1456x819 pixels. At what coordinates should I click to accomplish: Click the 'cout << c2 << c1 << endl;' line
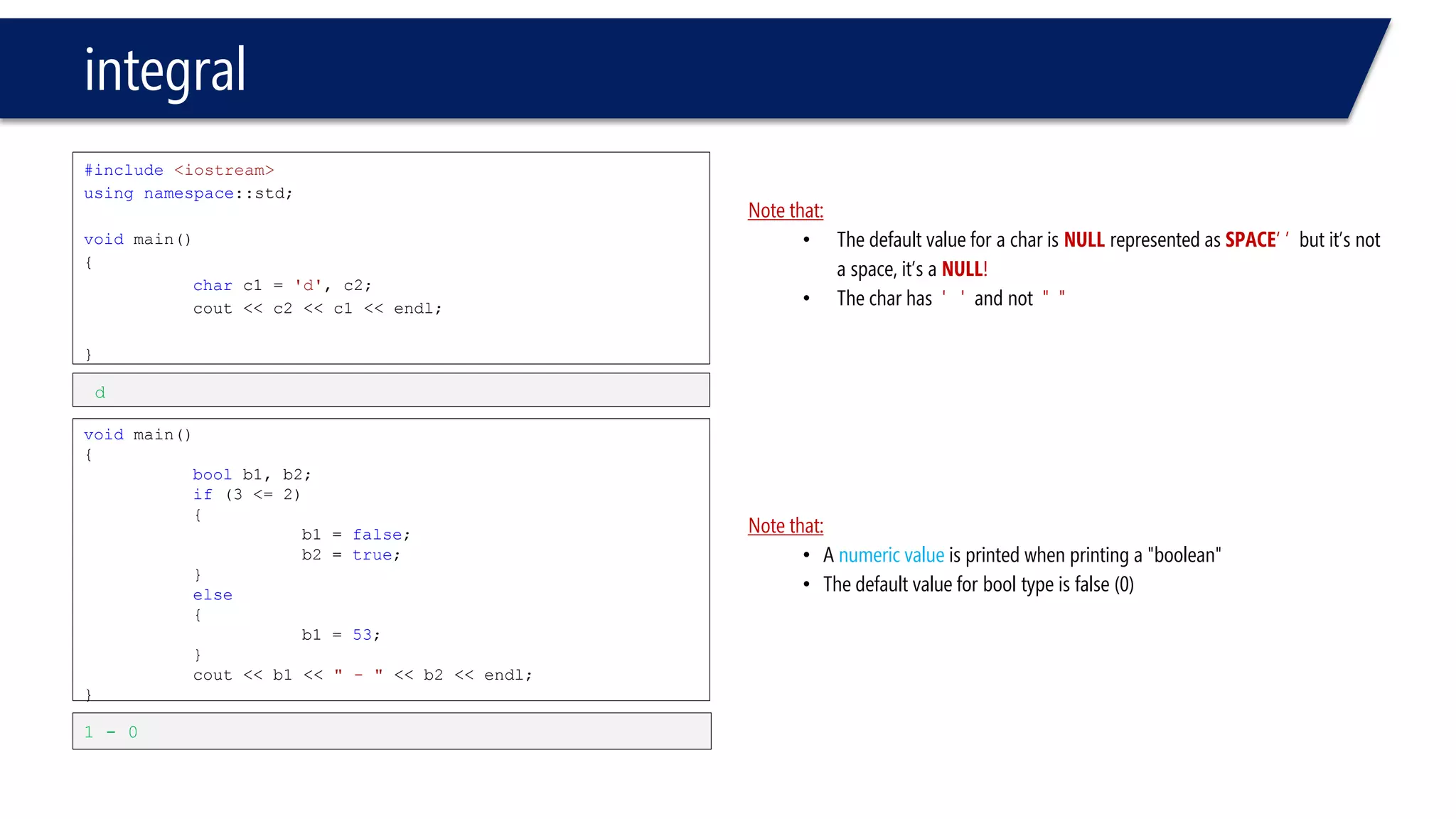(x=317, y=309)
